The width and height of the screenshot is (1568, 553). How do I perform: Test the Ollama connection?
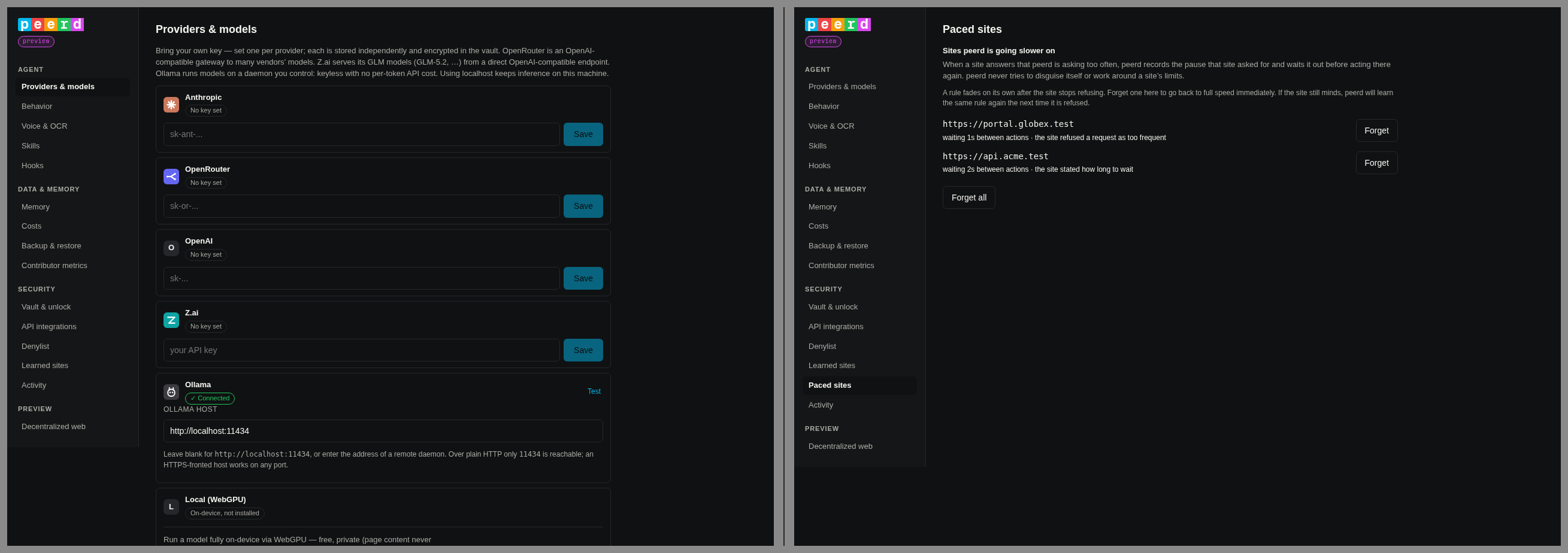[594, 391]
